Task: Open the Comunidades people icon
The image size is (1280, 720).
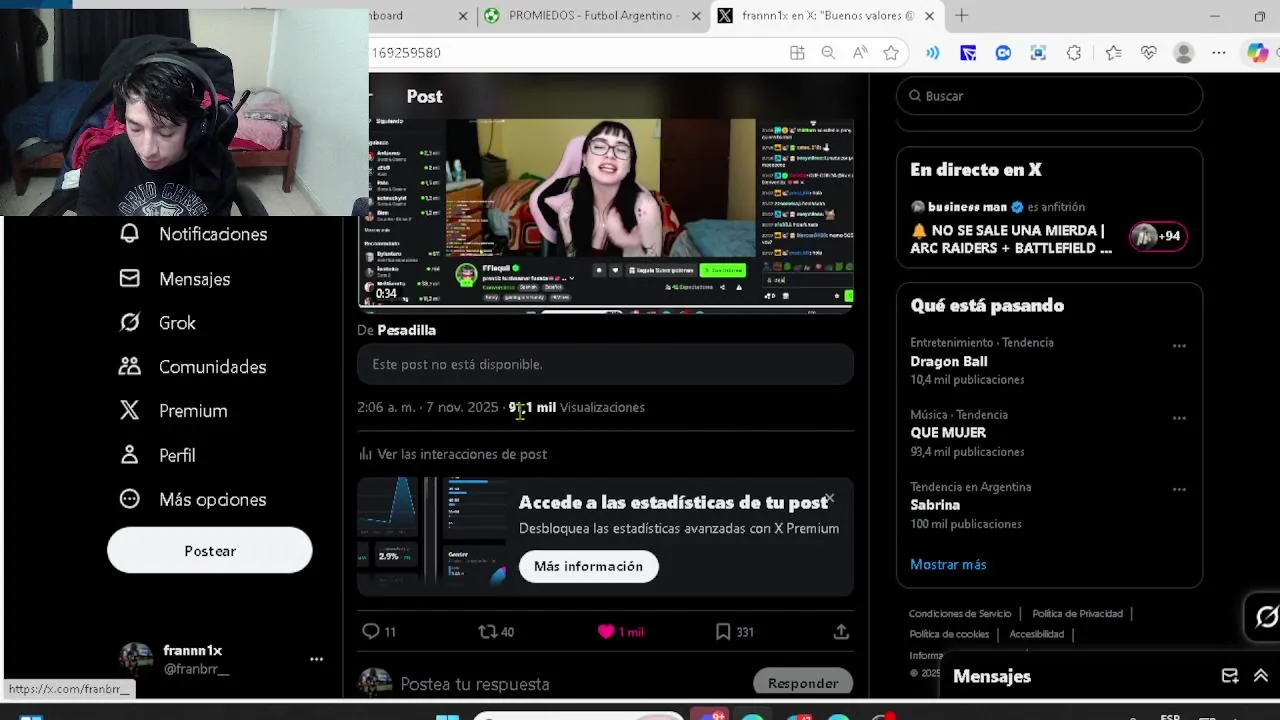Action: click(130, 366)
